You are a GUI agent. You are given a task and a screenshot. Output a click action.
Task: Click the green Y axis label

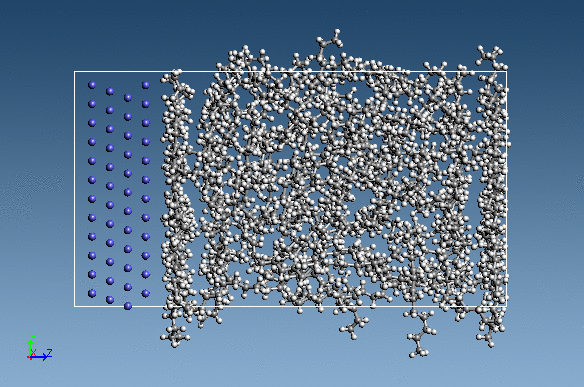33,337
